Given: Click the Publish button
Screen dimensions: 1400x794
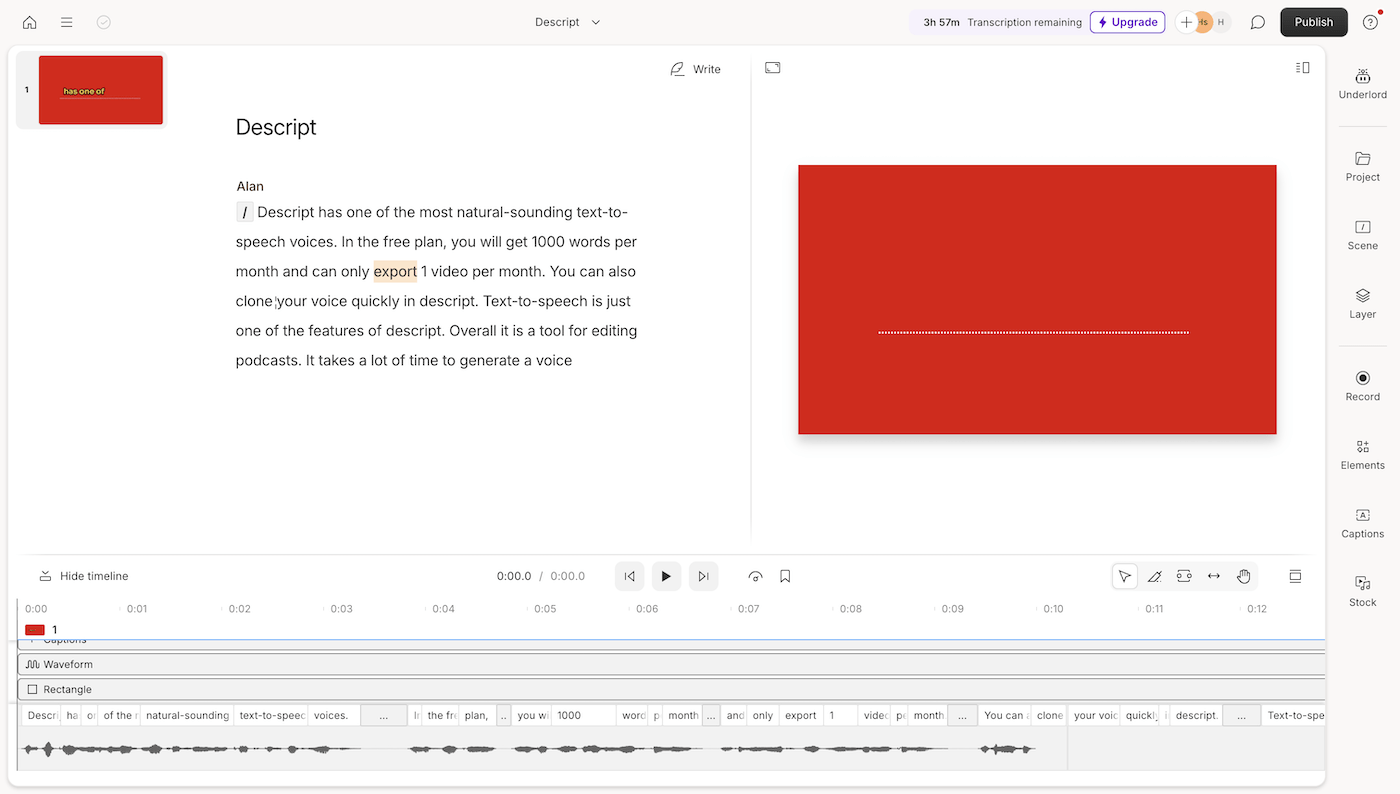Looking at the screenshot, I should [x=1314, y=22].
